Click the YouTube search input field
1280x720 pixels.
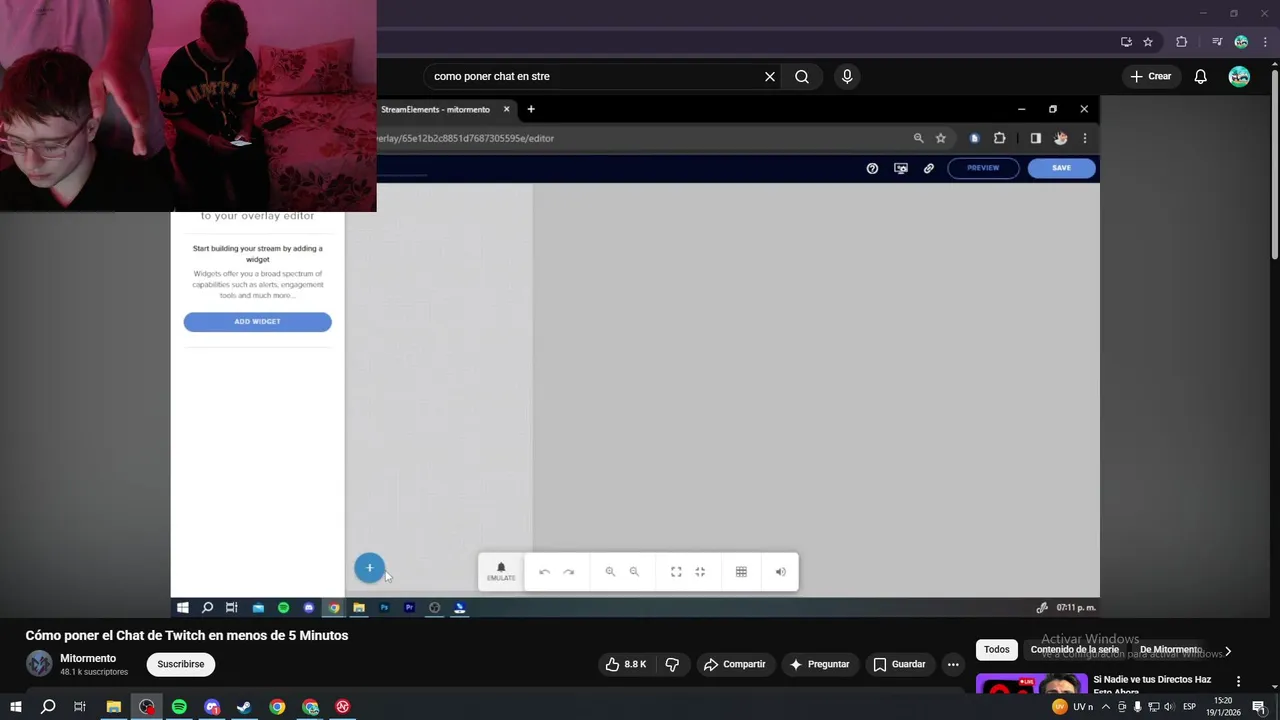595,76
